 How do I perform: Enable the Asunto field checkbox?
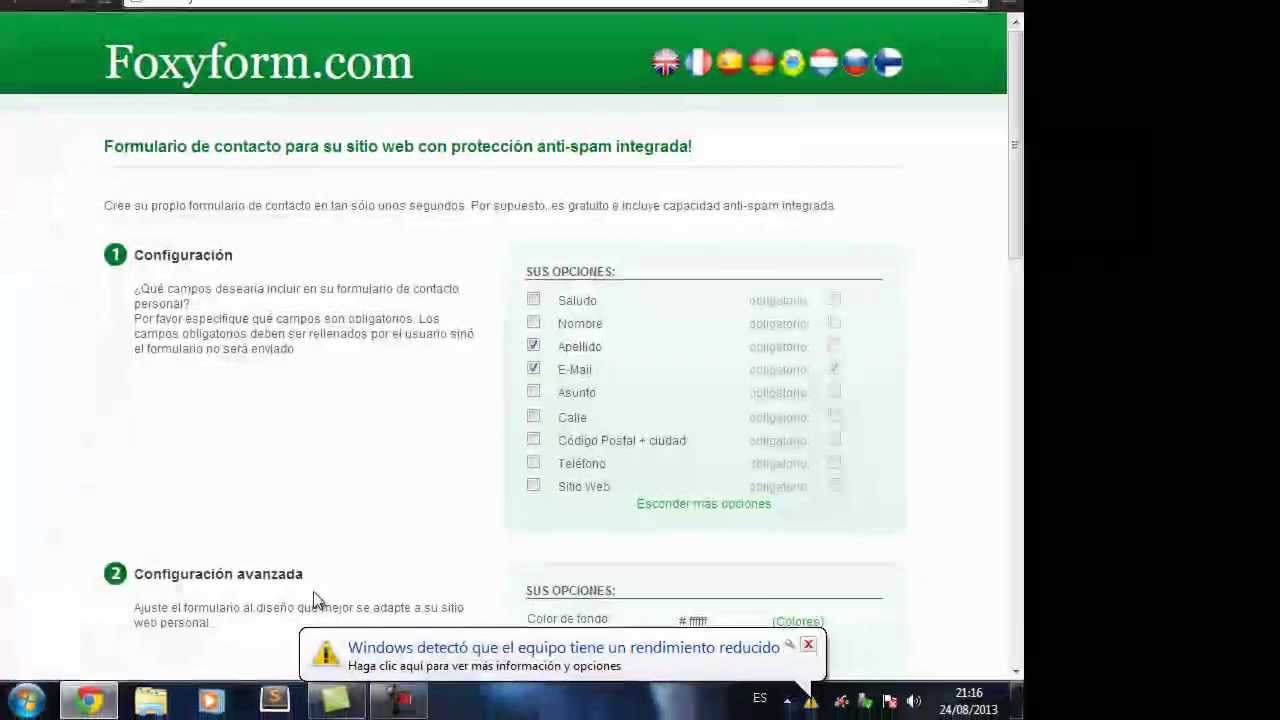pyautogui.click(x=533, y=391)
